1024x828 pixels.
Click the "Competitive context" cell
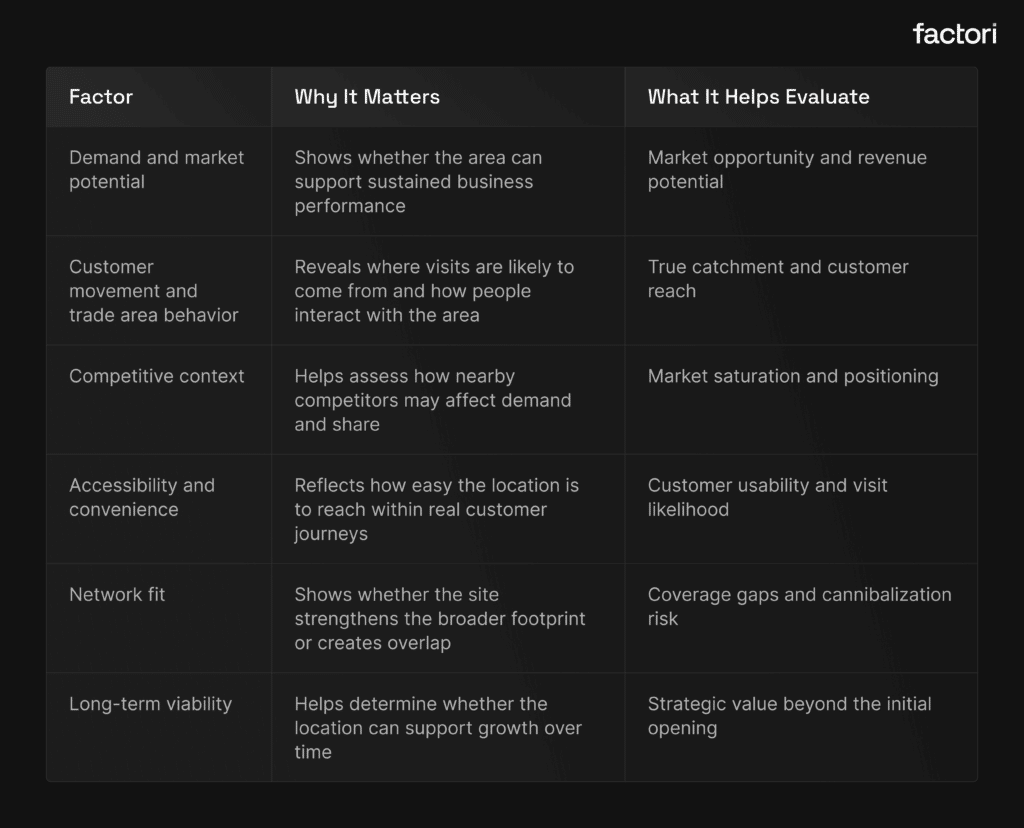pyautogui.click(x=156, y=376)
